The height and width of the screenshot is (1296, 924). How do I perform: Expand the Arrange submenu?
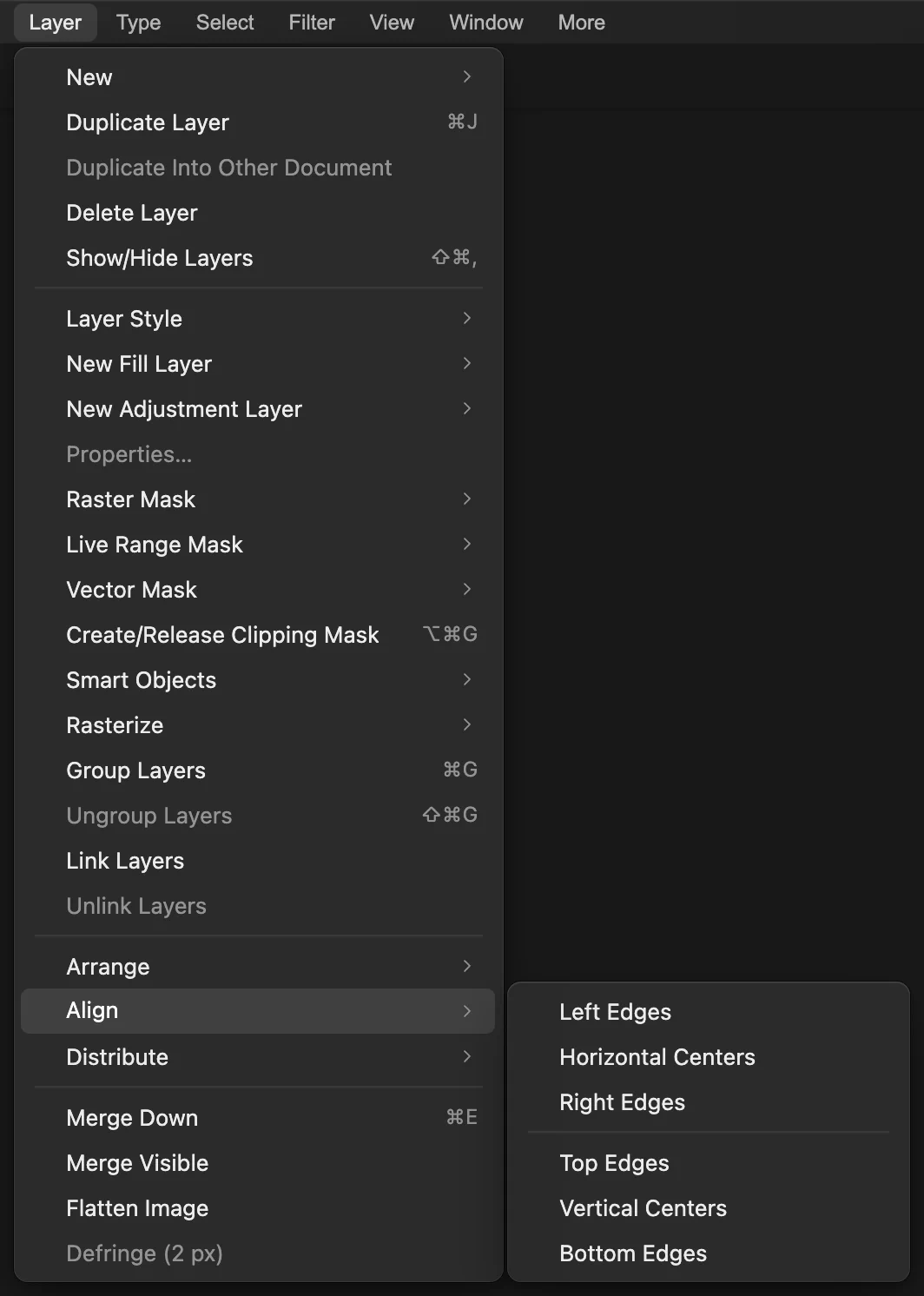point(258,967)
